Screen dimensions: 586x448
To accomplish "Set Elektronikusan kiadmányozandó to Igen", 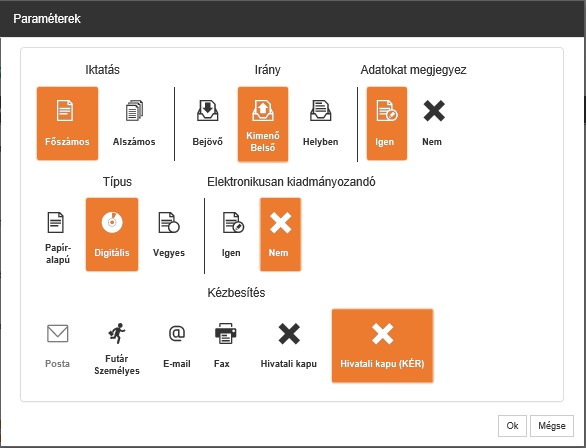I will [232, 235].
